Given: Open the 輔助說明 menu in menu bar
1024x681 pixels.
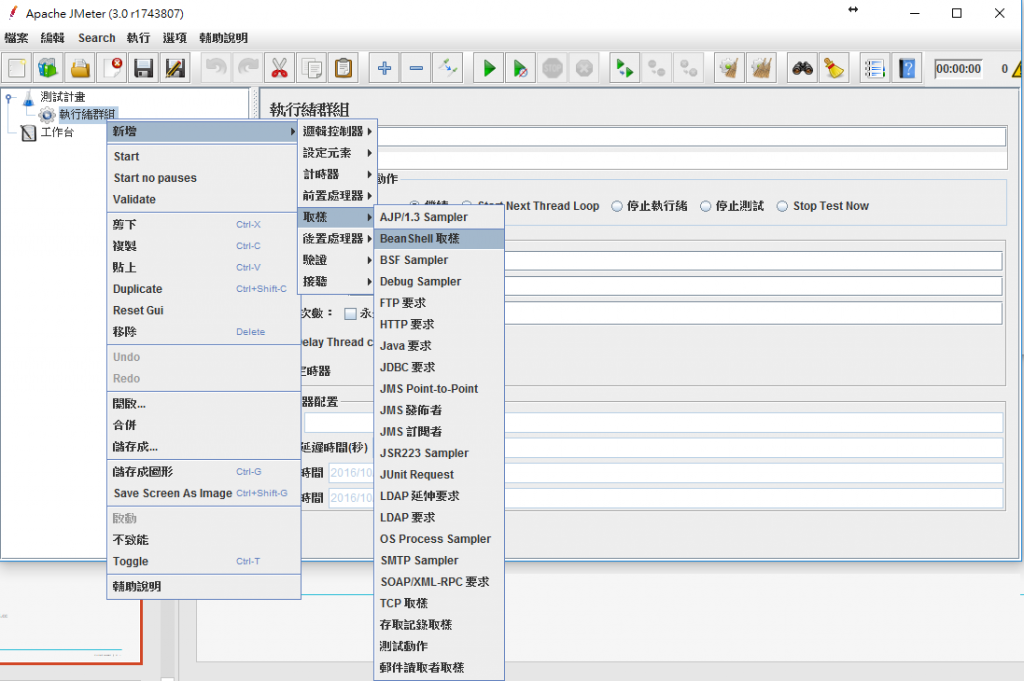Looking at the screenshot, I should (x=223, y=38).
